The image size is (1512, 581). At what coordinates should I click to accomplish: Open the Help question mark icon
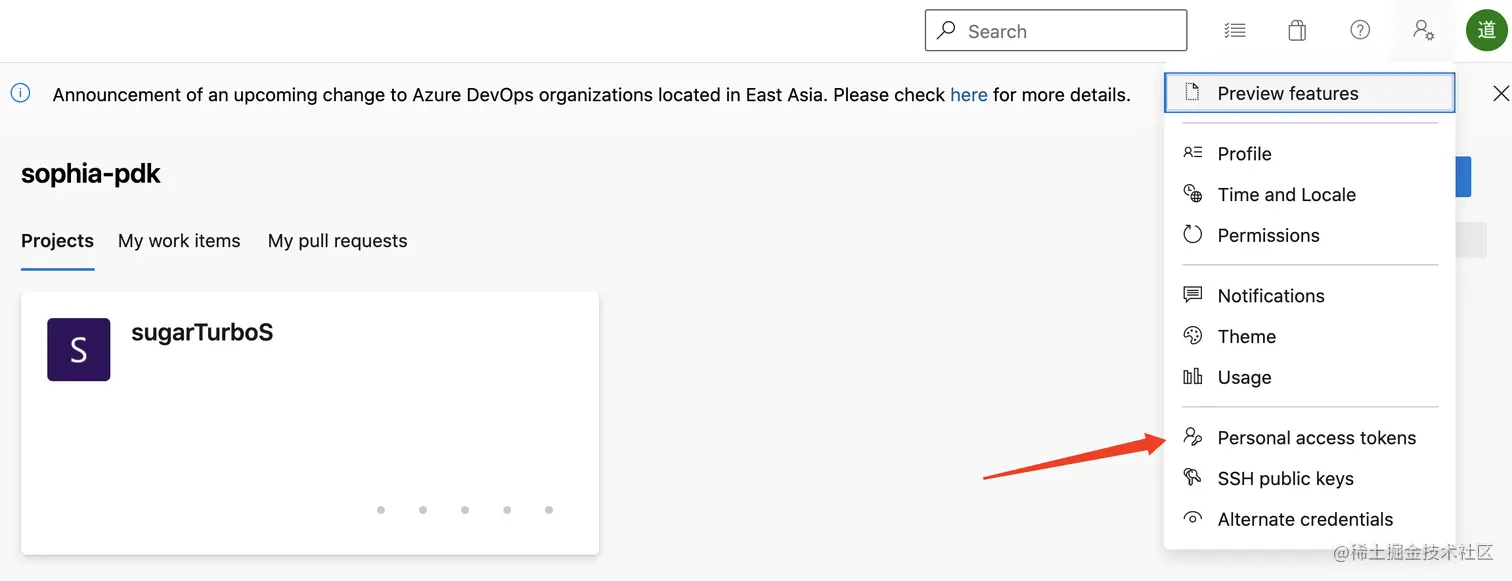pyautogui.click(x=1360, y=30)
